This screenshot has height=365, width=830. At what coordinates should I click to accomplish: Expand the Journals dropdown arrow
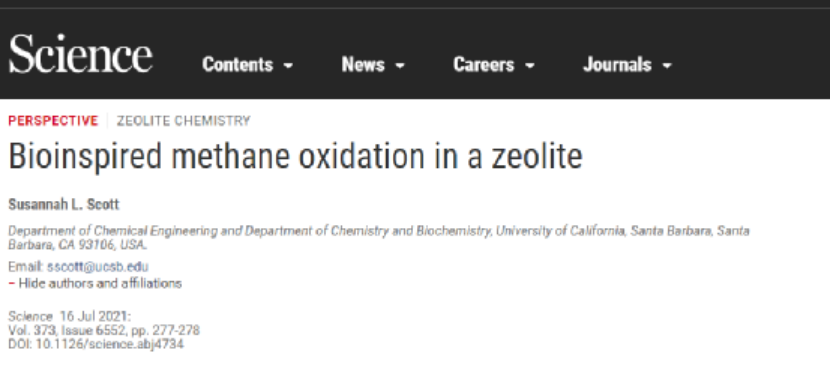(x=667, y=66)
